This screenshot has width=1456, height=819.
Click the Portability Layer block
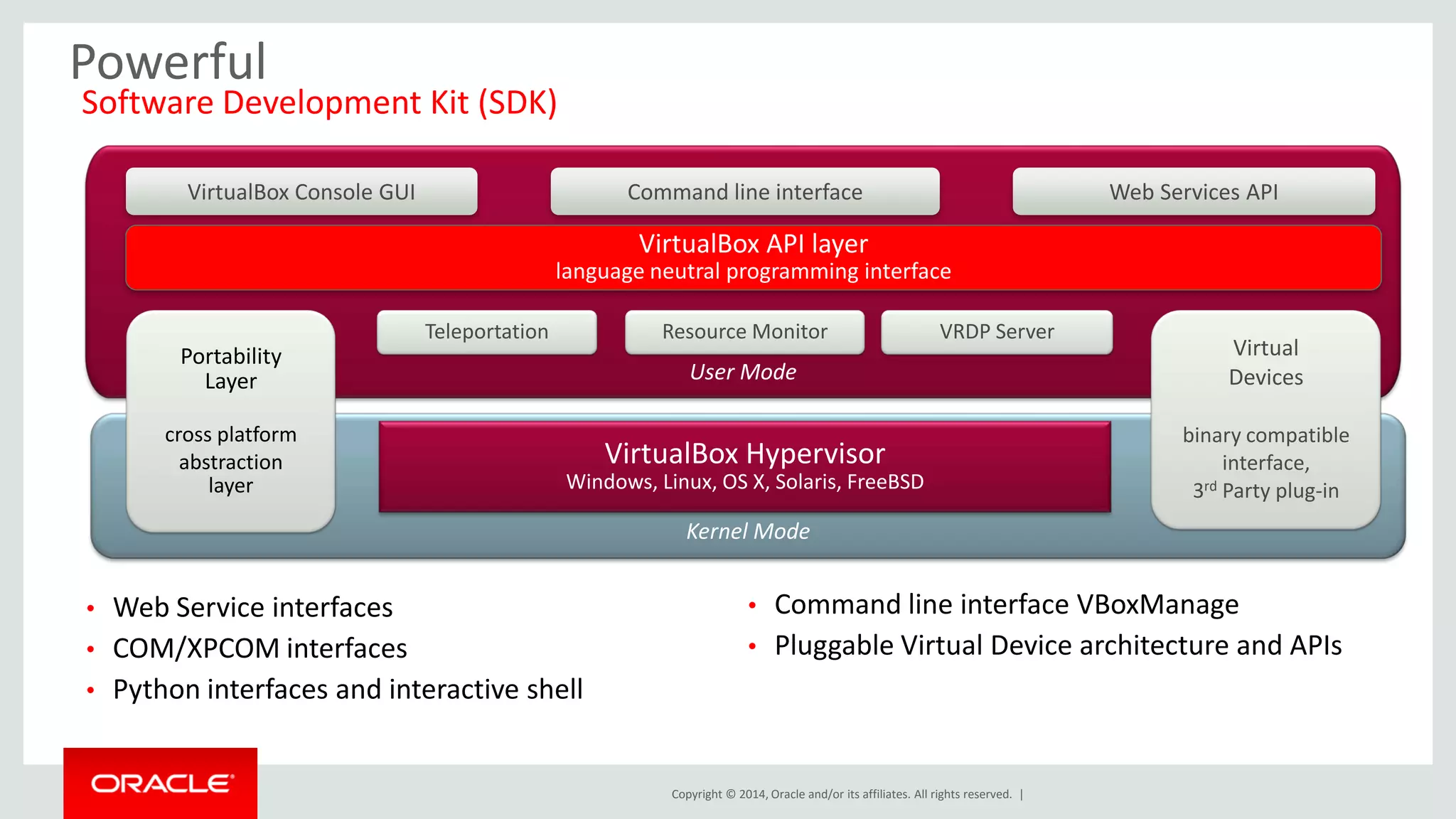230,421
